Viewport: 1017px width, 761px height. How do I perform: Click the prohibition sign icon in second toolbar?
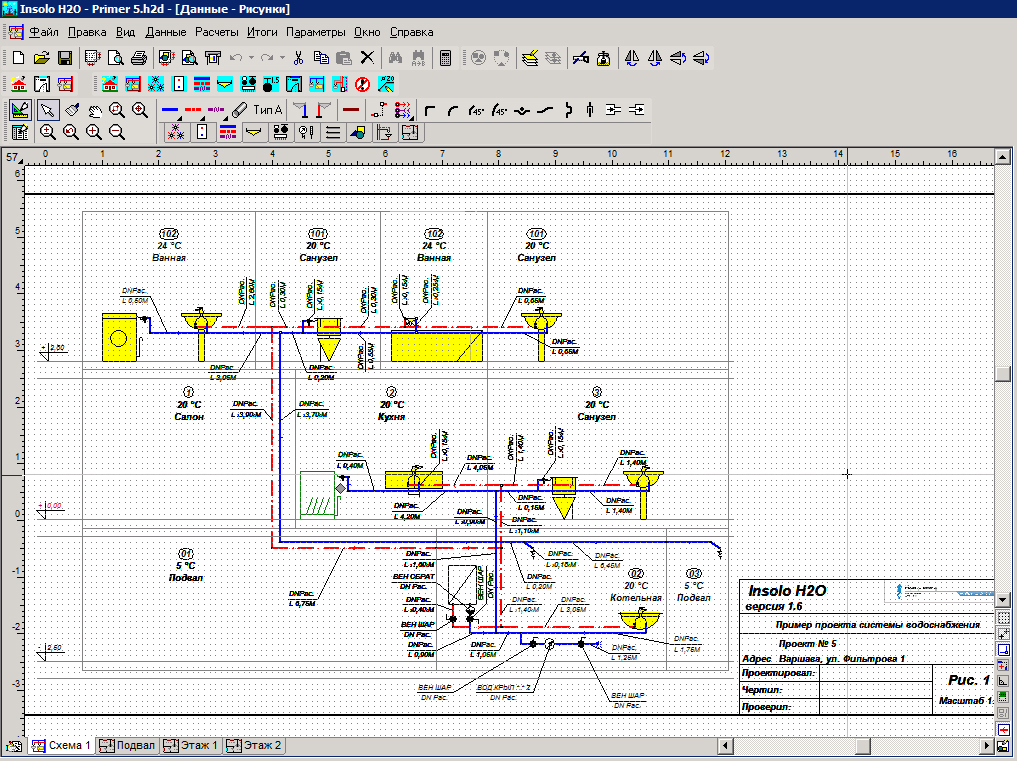click(x=363, y=84)
